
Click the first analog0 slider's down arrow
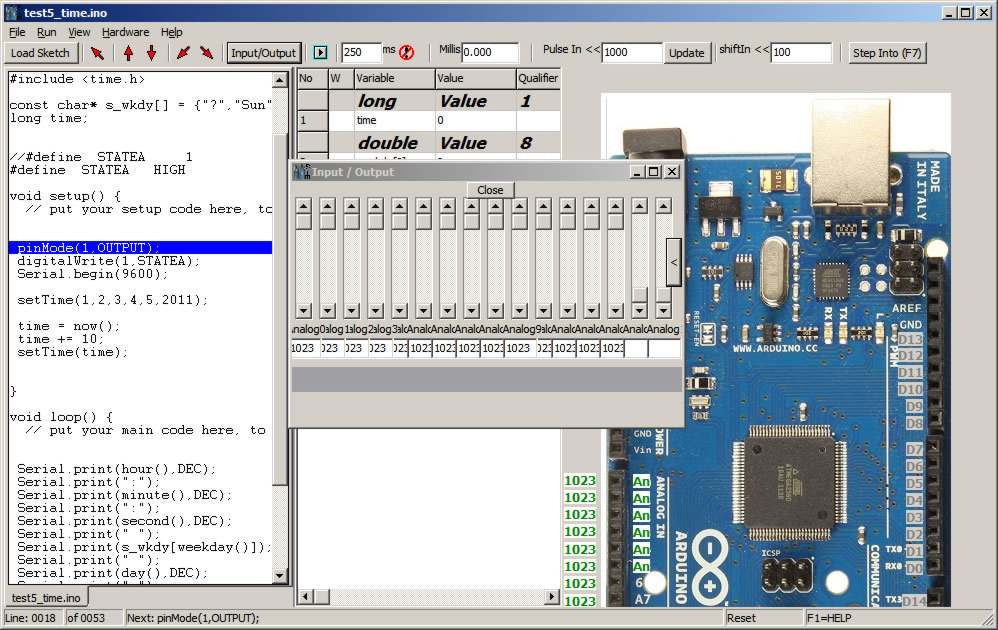coord(304,311)
